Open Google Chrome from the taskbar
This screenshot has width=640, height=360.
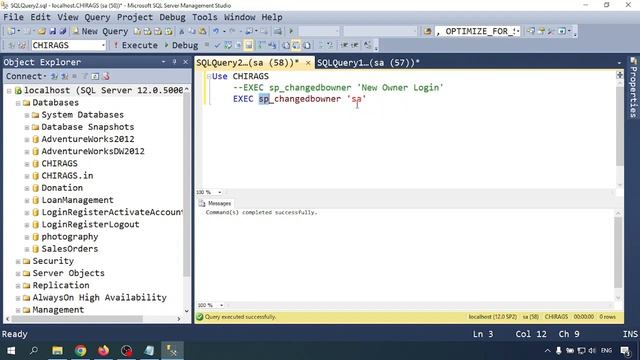[x=80, y=350]
